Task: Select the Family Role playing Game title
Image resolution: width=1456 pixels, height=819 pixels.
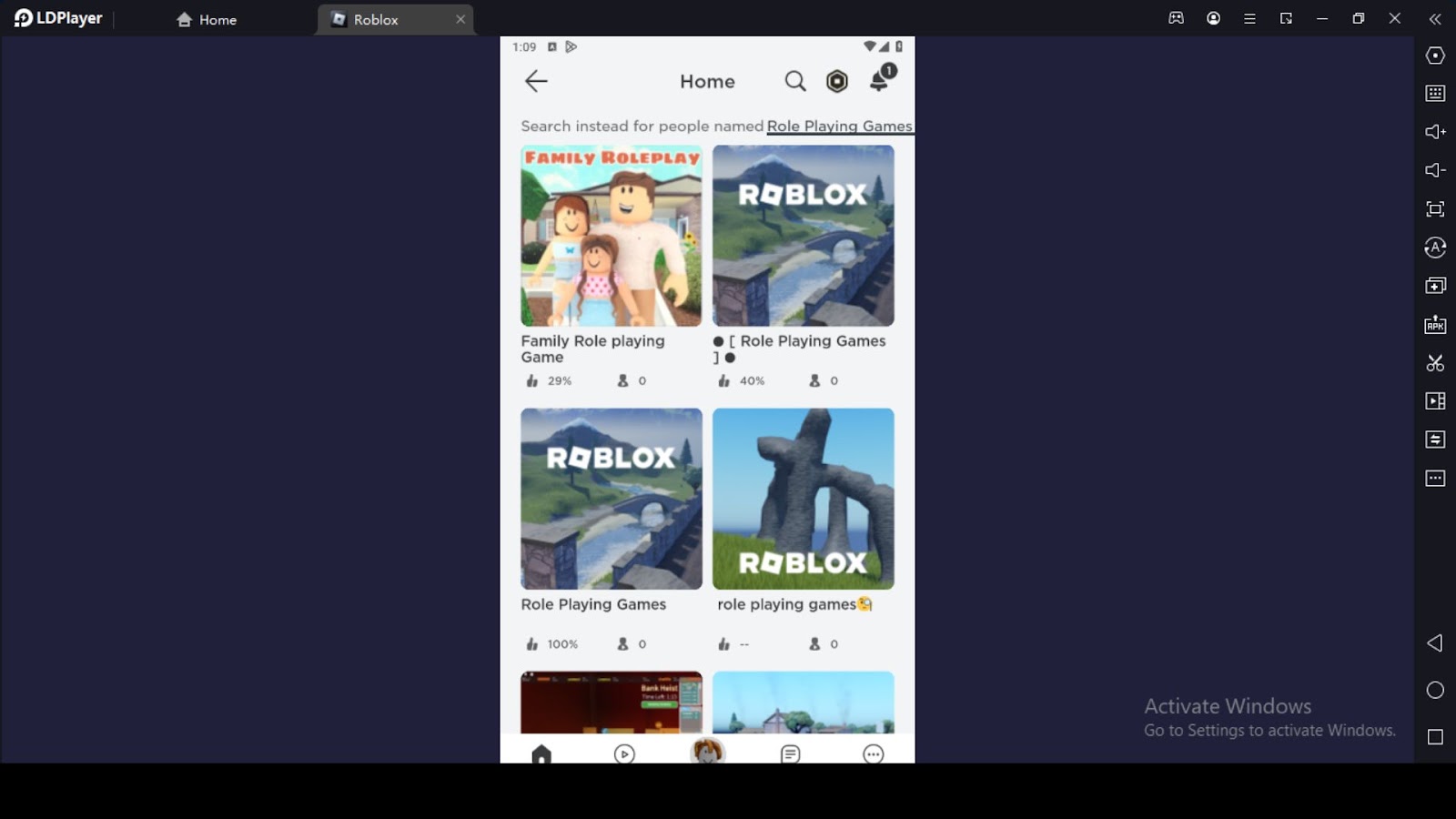Action: click(592, 349)
